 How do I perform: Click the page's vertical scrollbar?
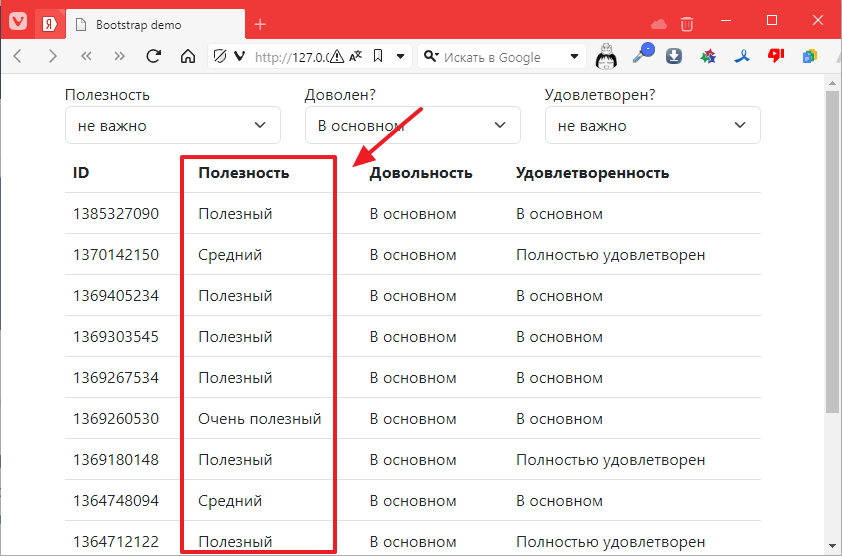832,250
